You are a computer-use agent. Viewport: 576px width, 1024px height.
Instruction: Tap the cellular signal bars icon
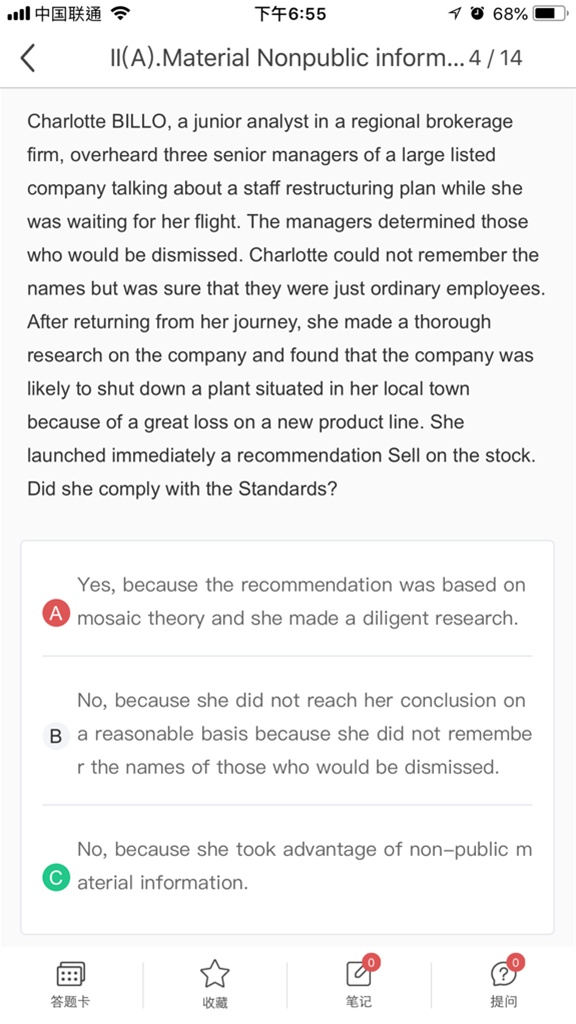tap(18, 14)
